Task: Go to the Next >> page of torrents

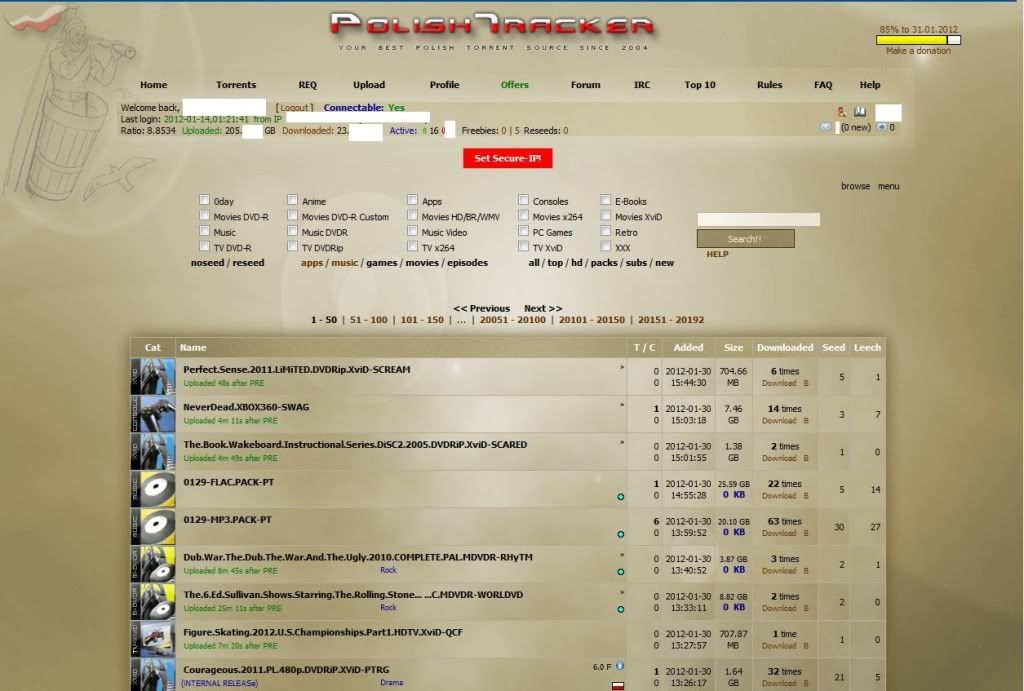Action: point(543,308)
